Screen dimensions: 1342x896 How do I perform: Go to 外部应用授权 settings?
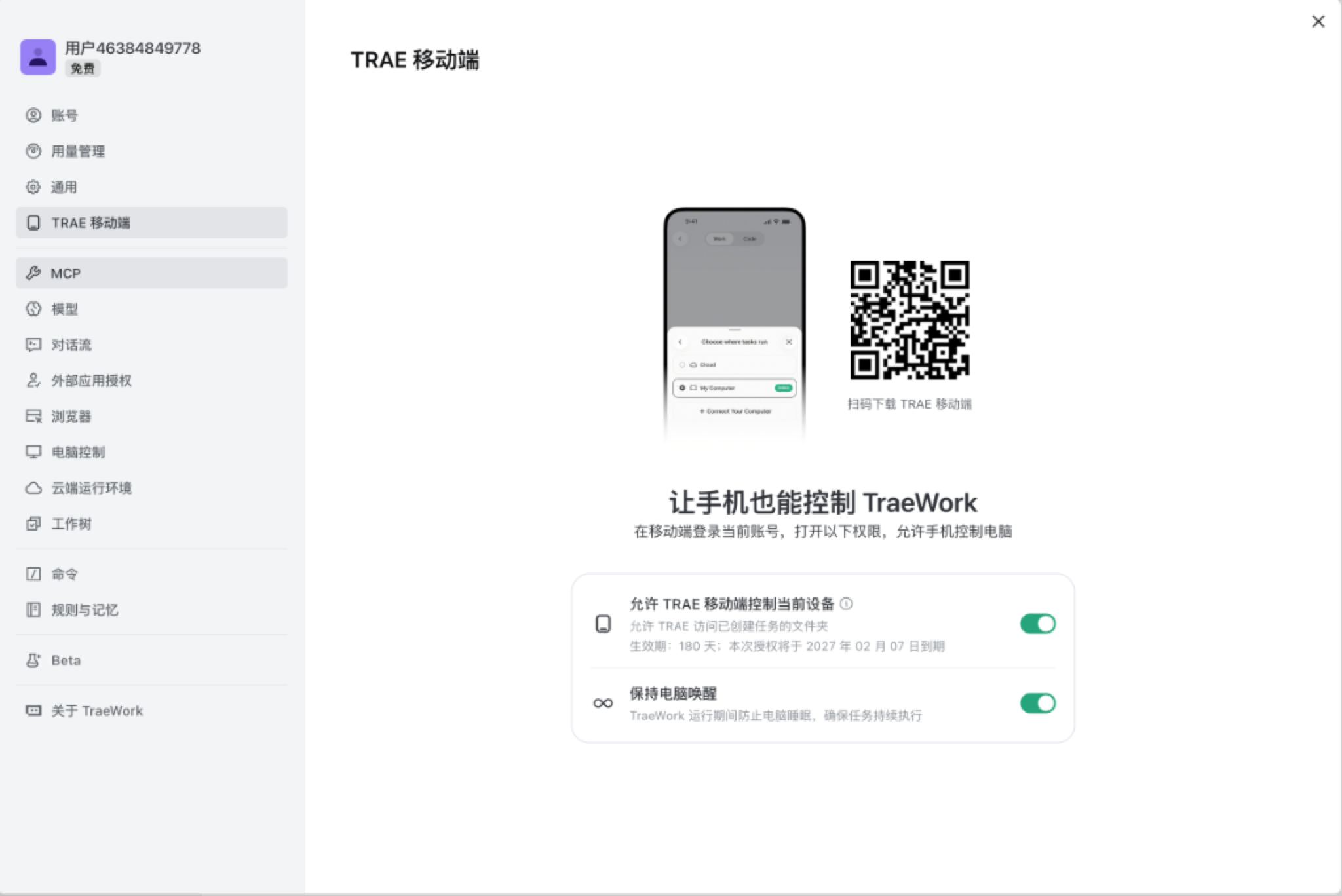click(151, 381)
